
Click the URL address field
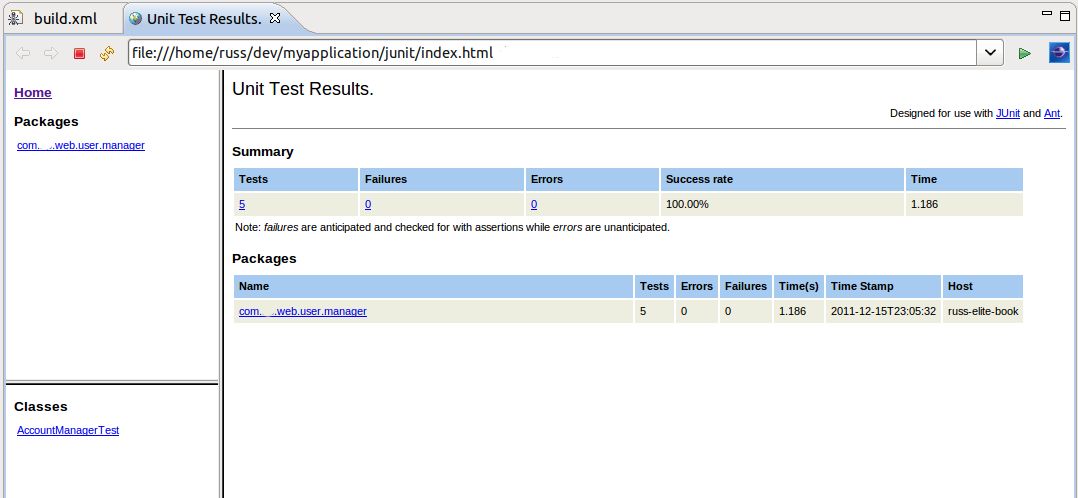553,53
